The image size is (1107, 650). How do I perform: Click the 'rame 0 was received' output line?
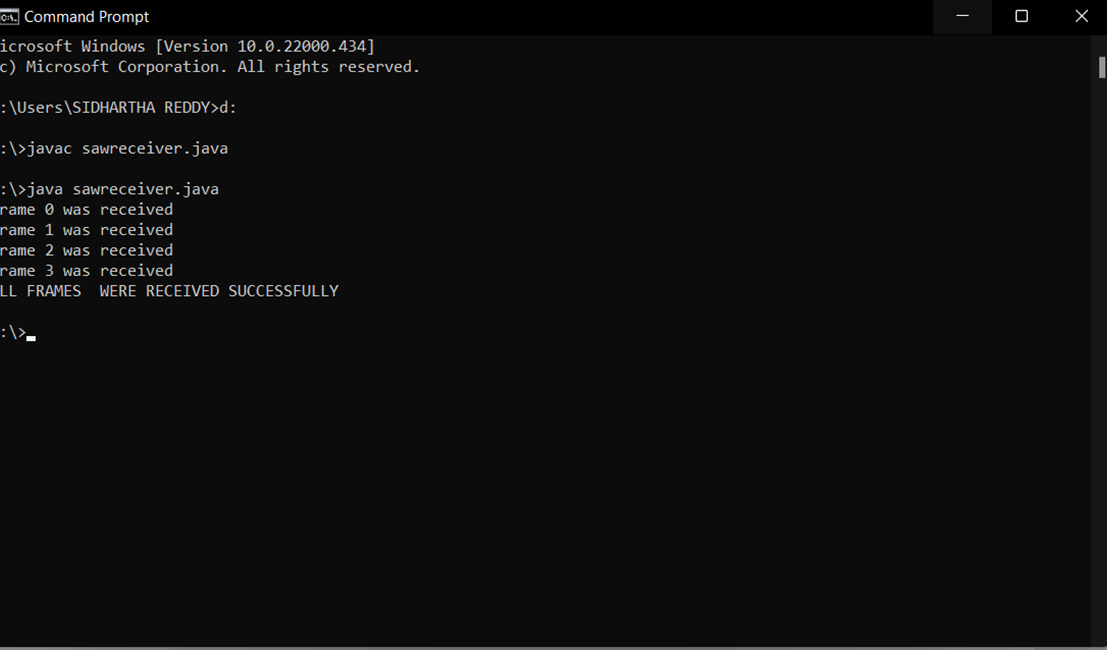[x=86, y=209]
